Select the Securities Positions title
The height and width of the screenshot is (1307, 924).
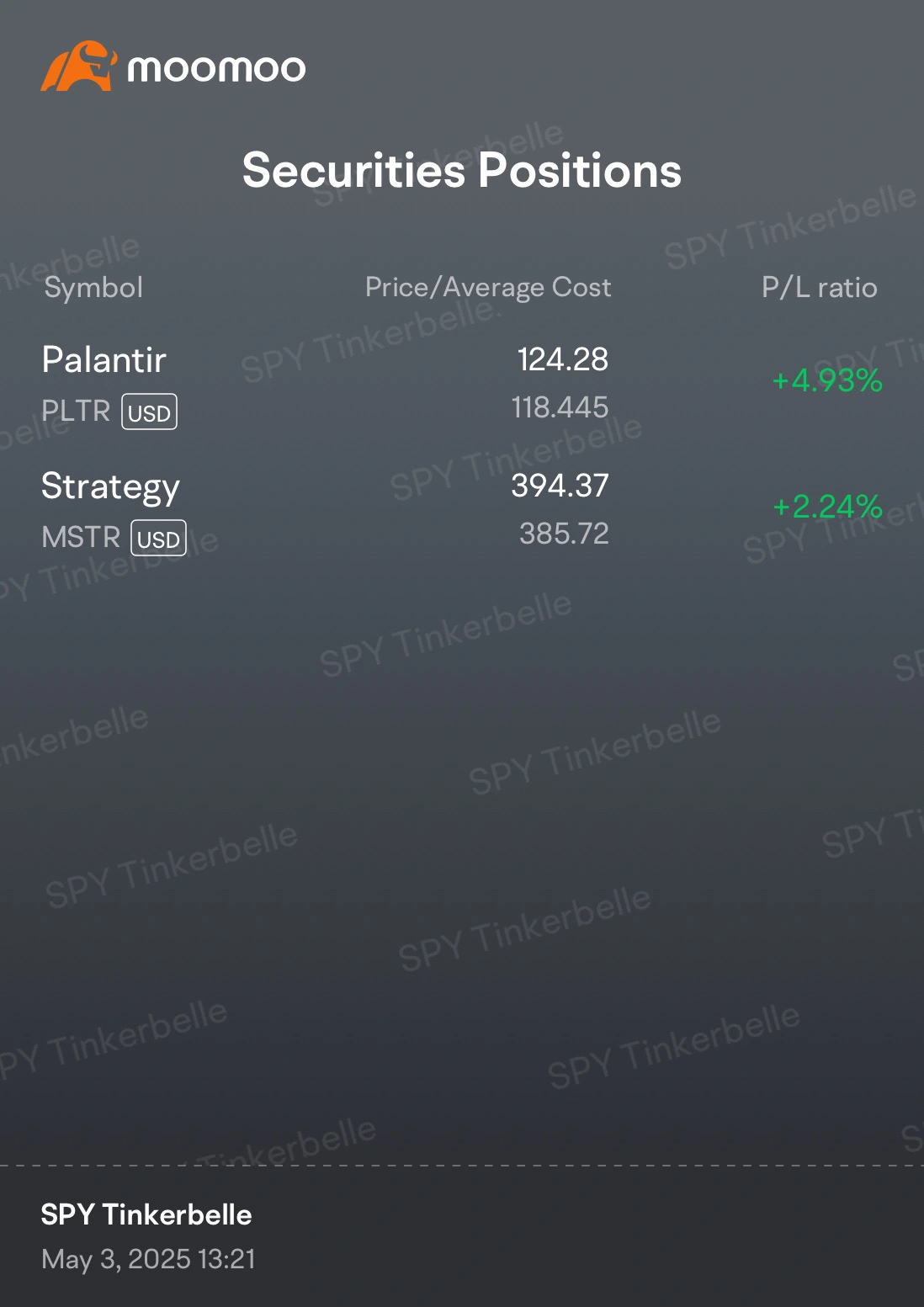click(462, 171)
